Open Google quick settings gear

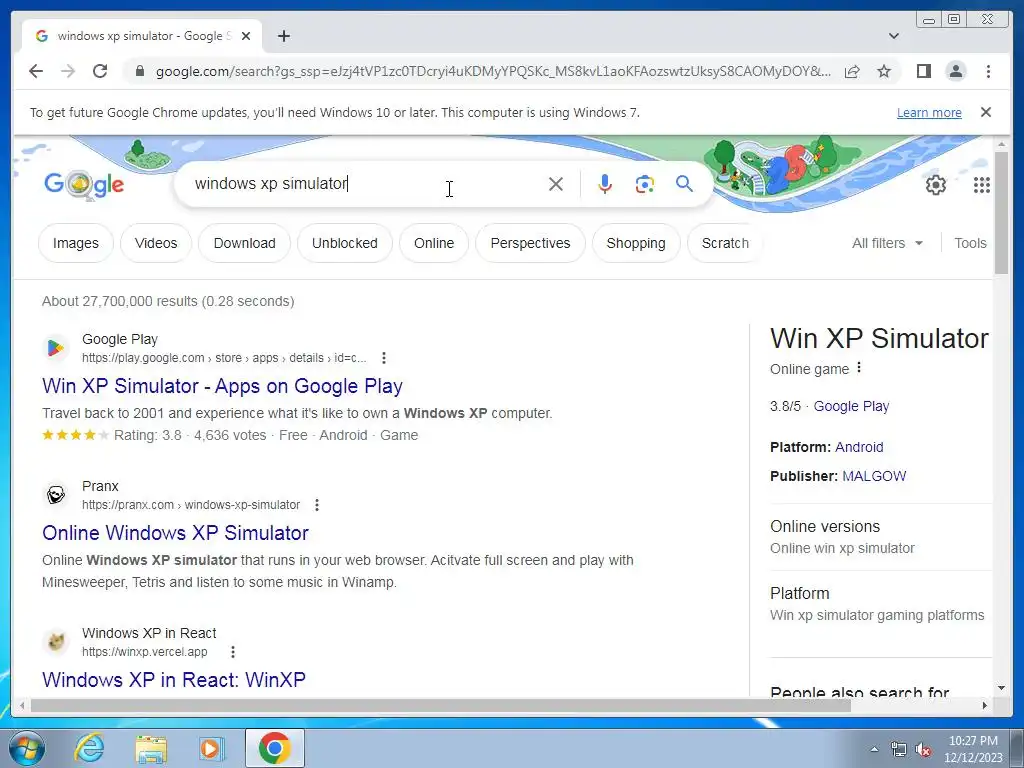(935, 185)
